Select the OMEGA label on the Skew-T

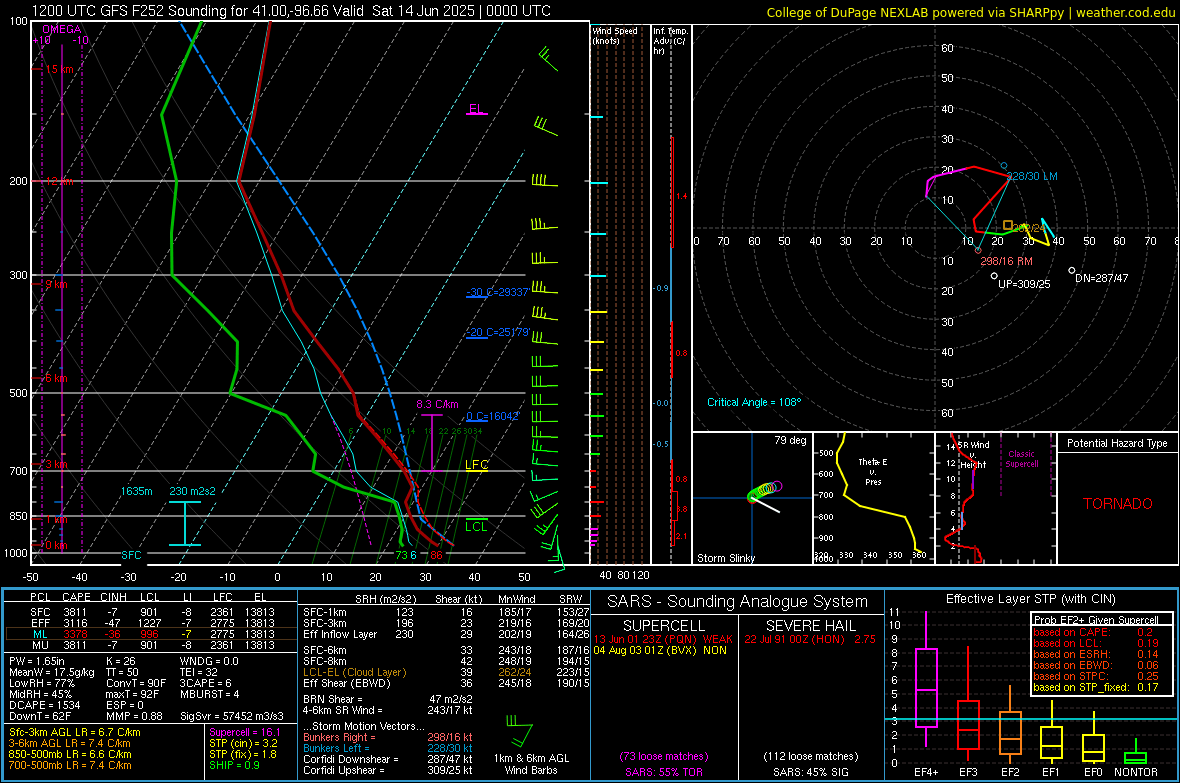tap(62, 29)
